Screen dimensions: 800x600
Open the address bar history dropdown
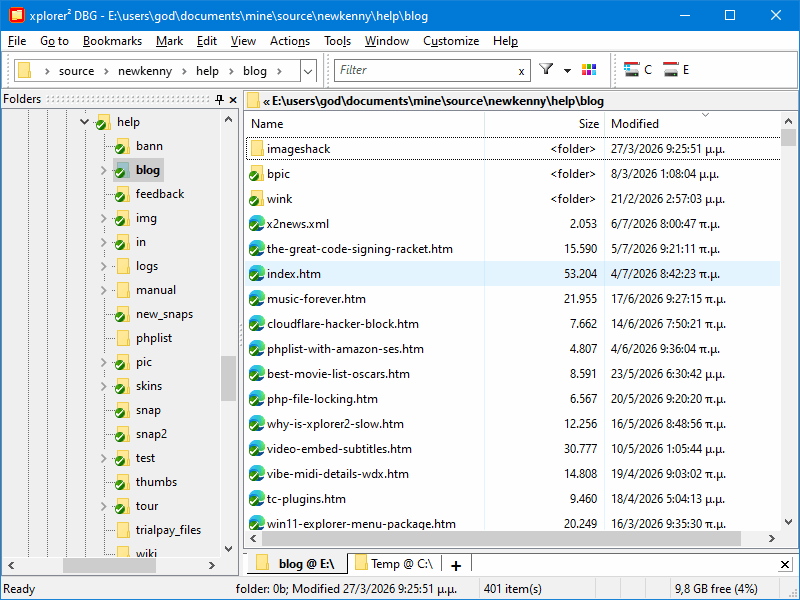(308, 71)
